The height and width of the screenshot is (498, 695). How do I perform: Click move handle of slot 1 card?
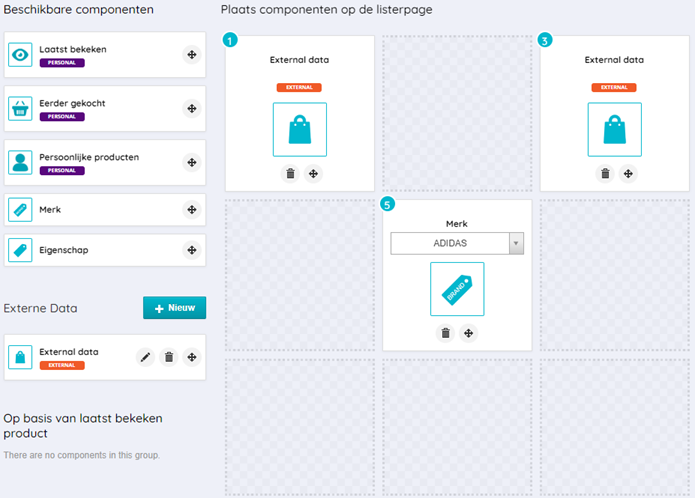(313, 174)
